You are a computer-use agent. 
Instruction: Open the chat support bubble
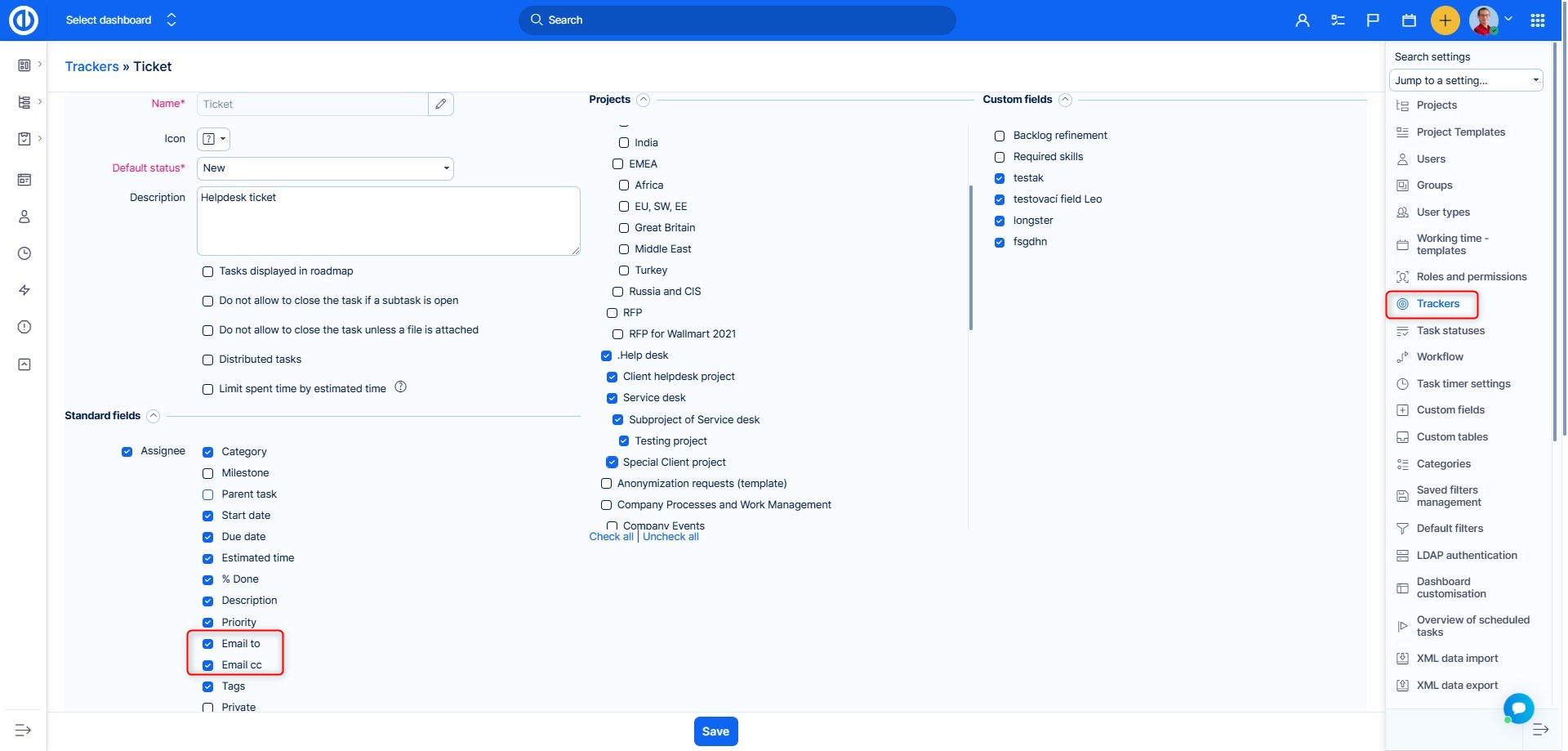tap(1518, 708)
